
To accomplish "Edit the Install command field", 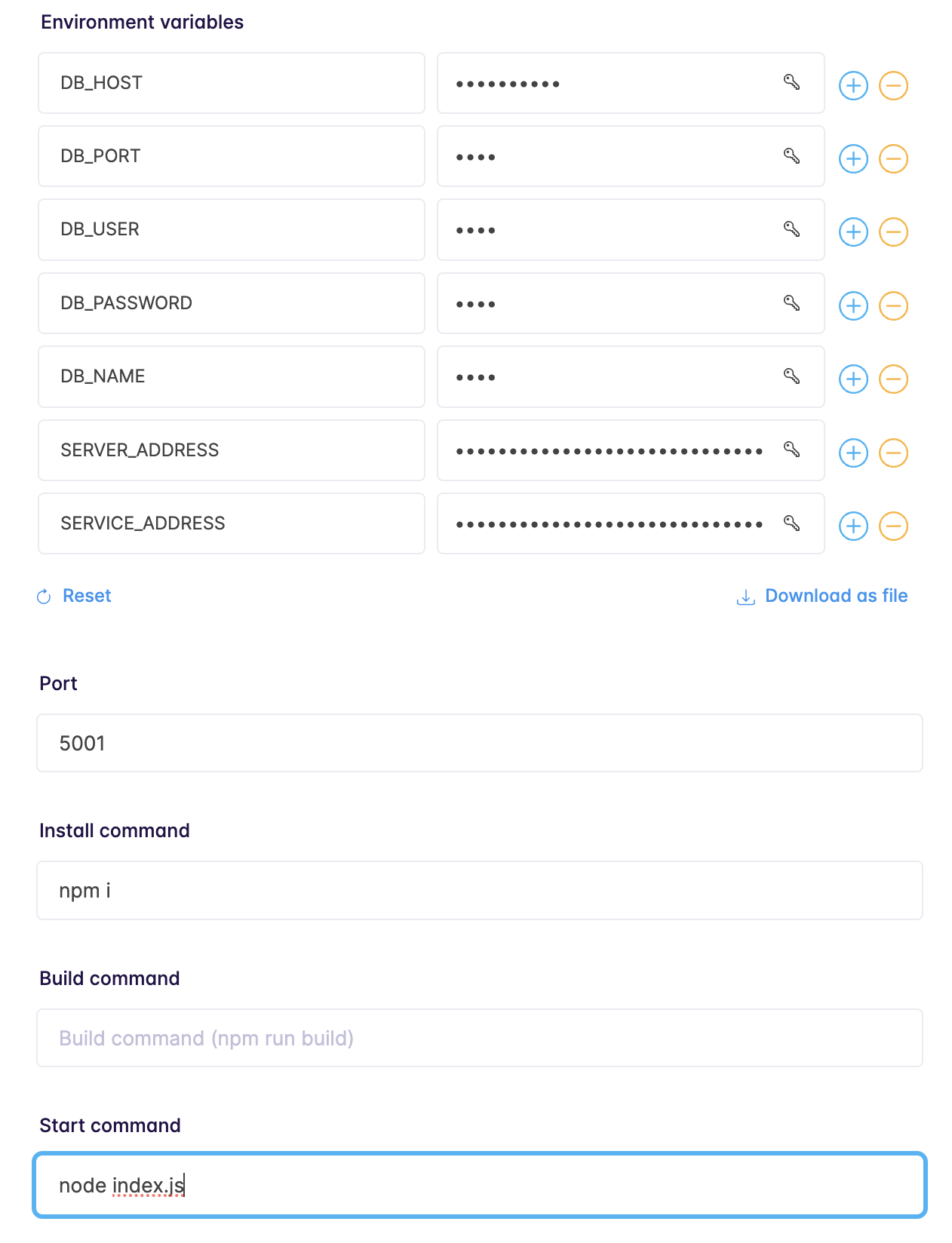I will coord(480,890).
